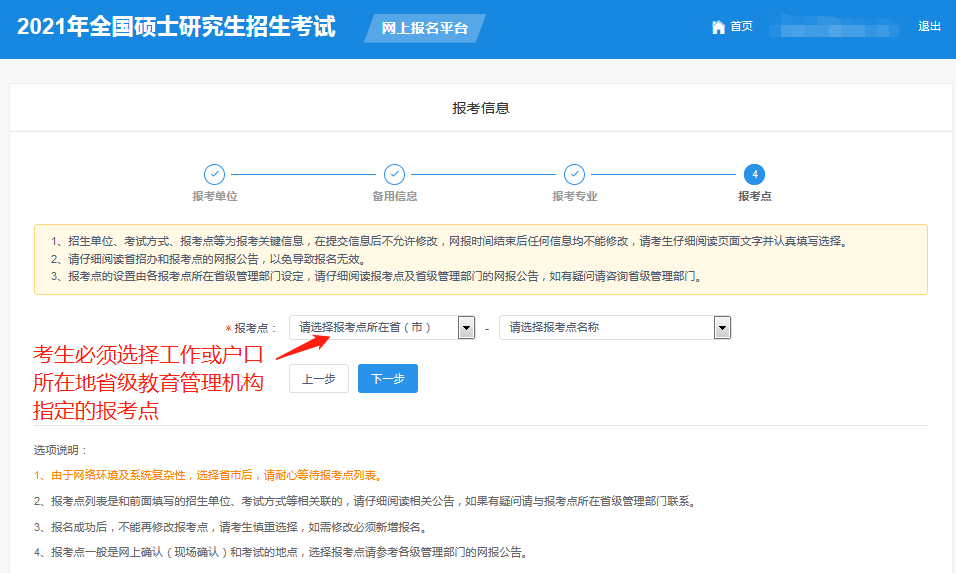Click the 备用信息 step checkmark circle

click(x=394, y=174)
